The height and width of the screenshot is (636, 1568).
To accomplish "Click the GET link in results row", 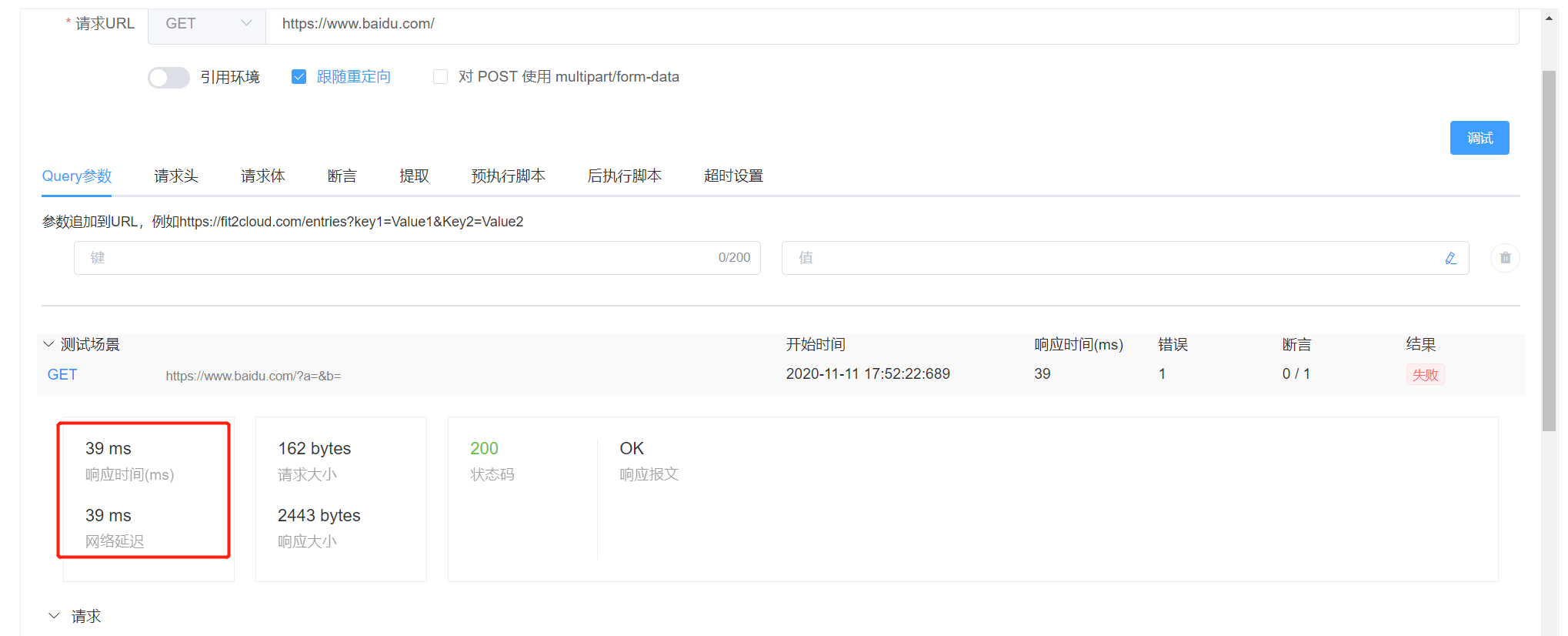I will pos(62,375).
